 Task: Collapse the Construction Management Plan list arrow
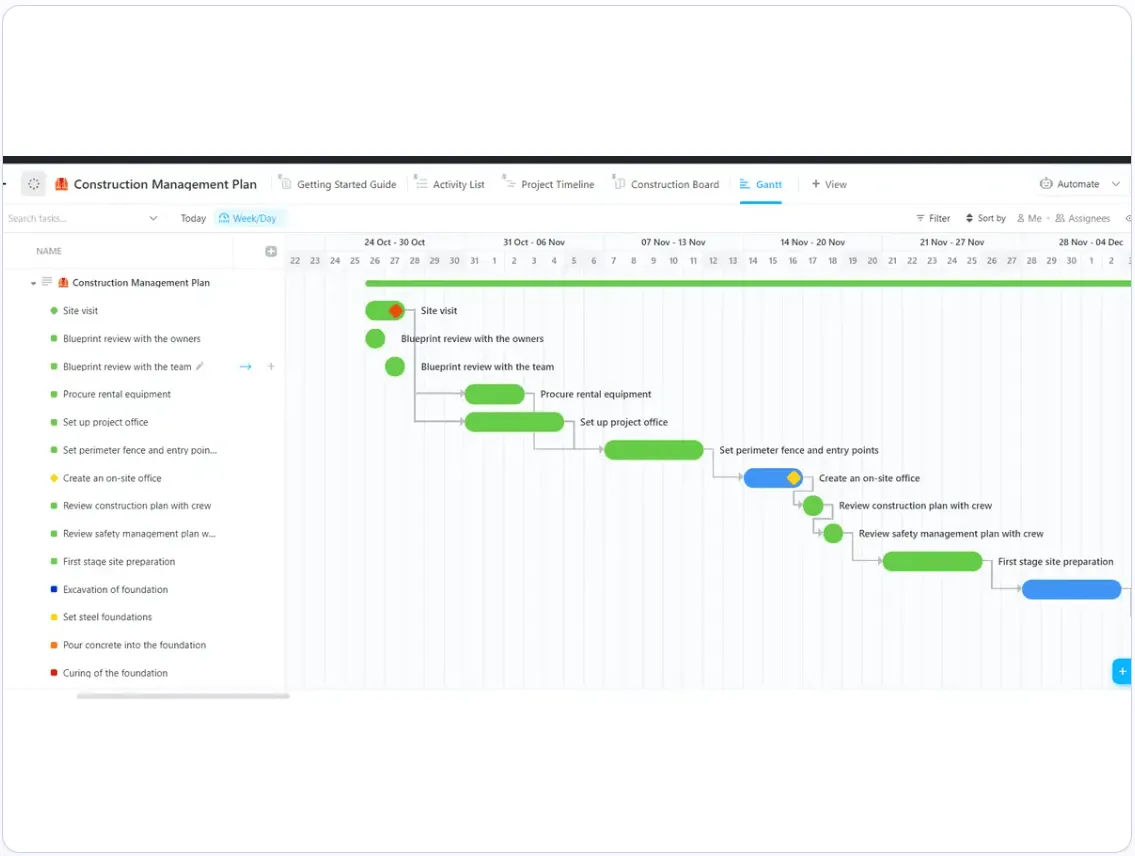[33, 283]
